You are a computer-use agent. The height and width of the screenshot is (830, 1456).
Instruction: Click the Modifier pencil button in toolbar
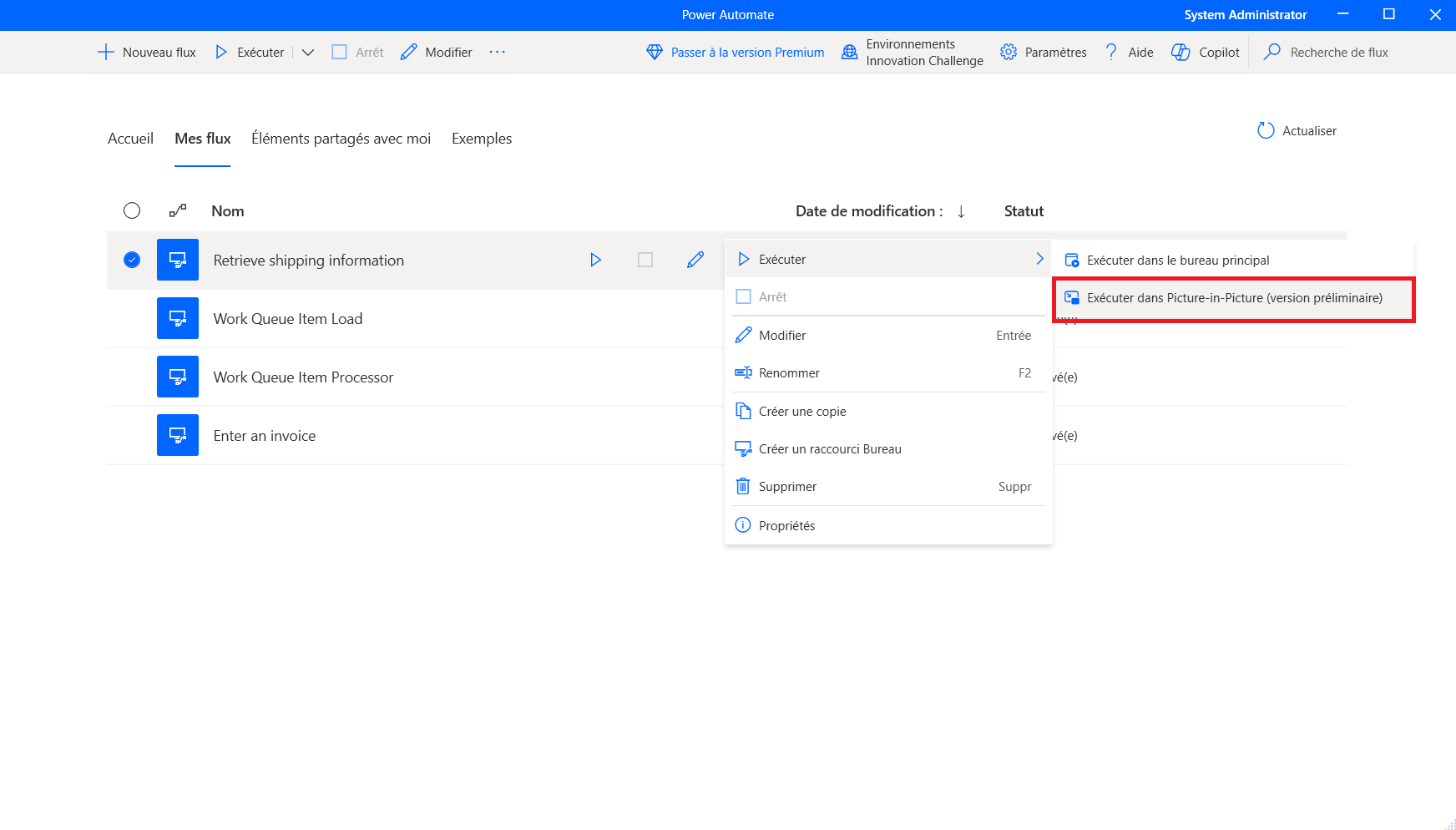(437, 52)
